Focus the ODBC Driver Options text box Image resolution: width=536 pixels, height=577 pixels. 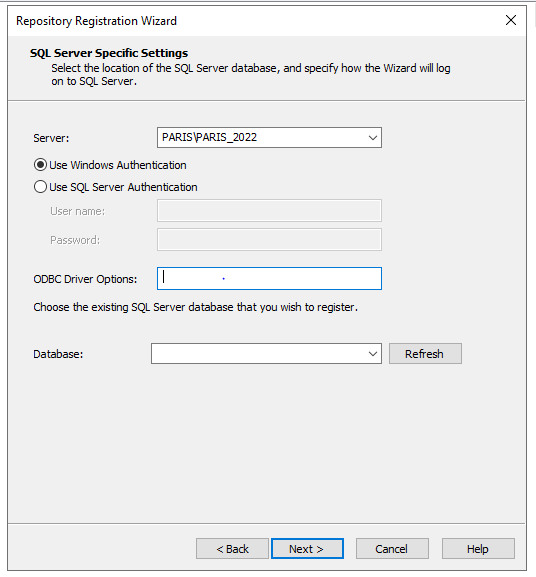click(269, 279)
